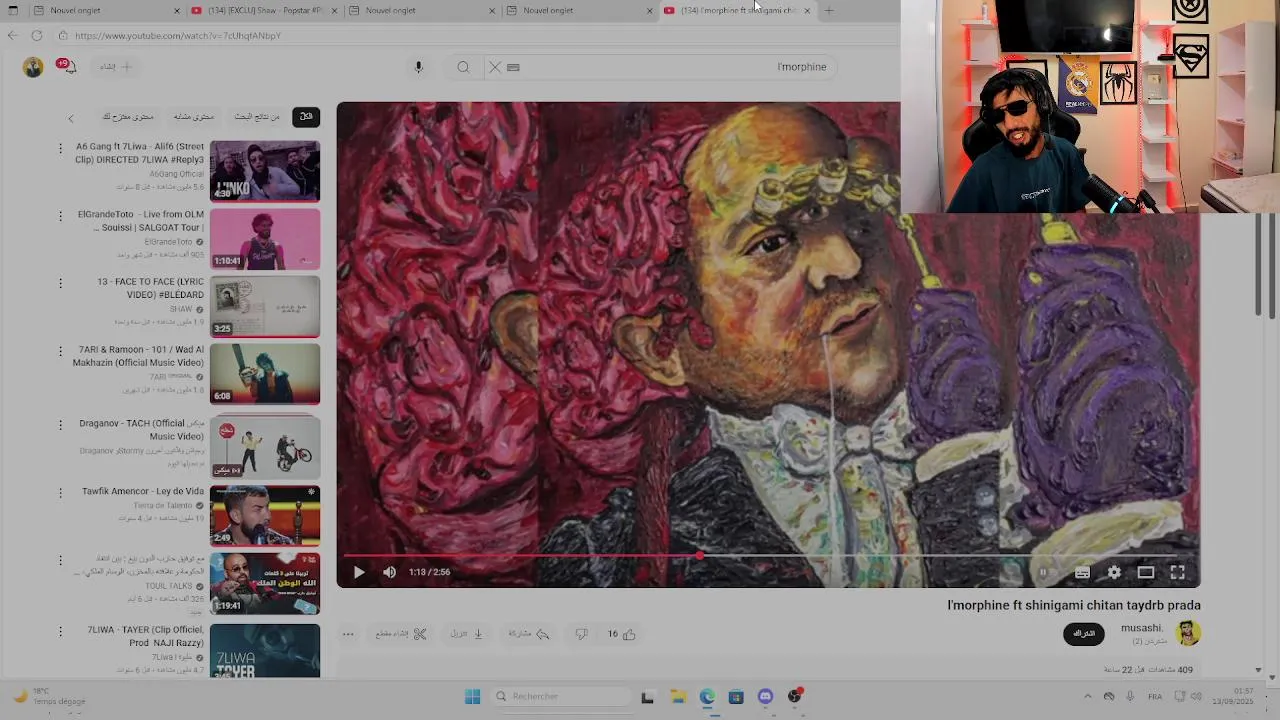This screenshot has width=1280, height=720.
Task: Select the 'من نتائج البحث' filter chip
Action: (x=257, y=116)
